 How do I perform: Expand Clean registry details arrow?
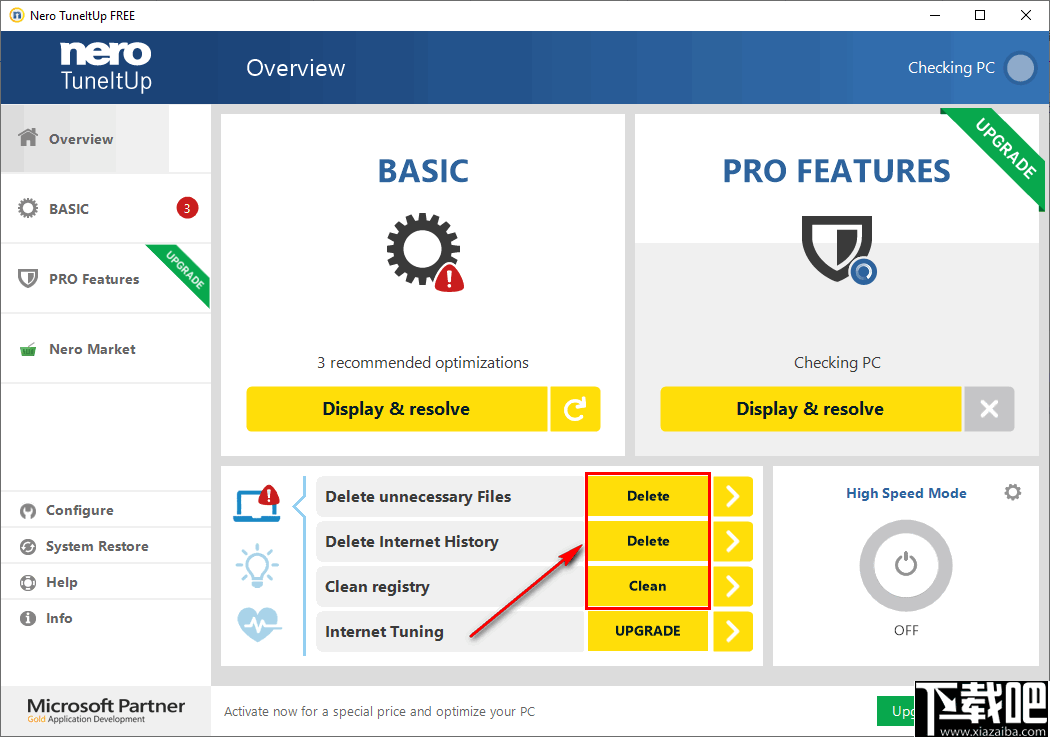pyautogui.click(x=733, y=586)
